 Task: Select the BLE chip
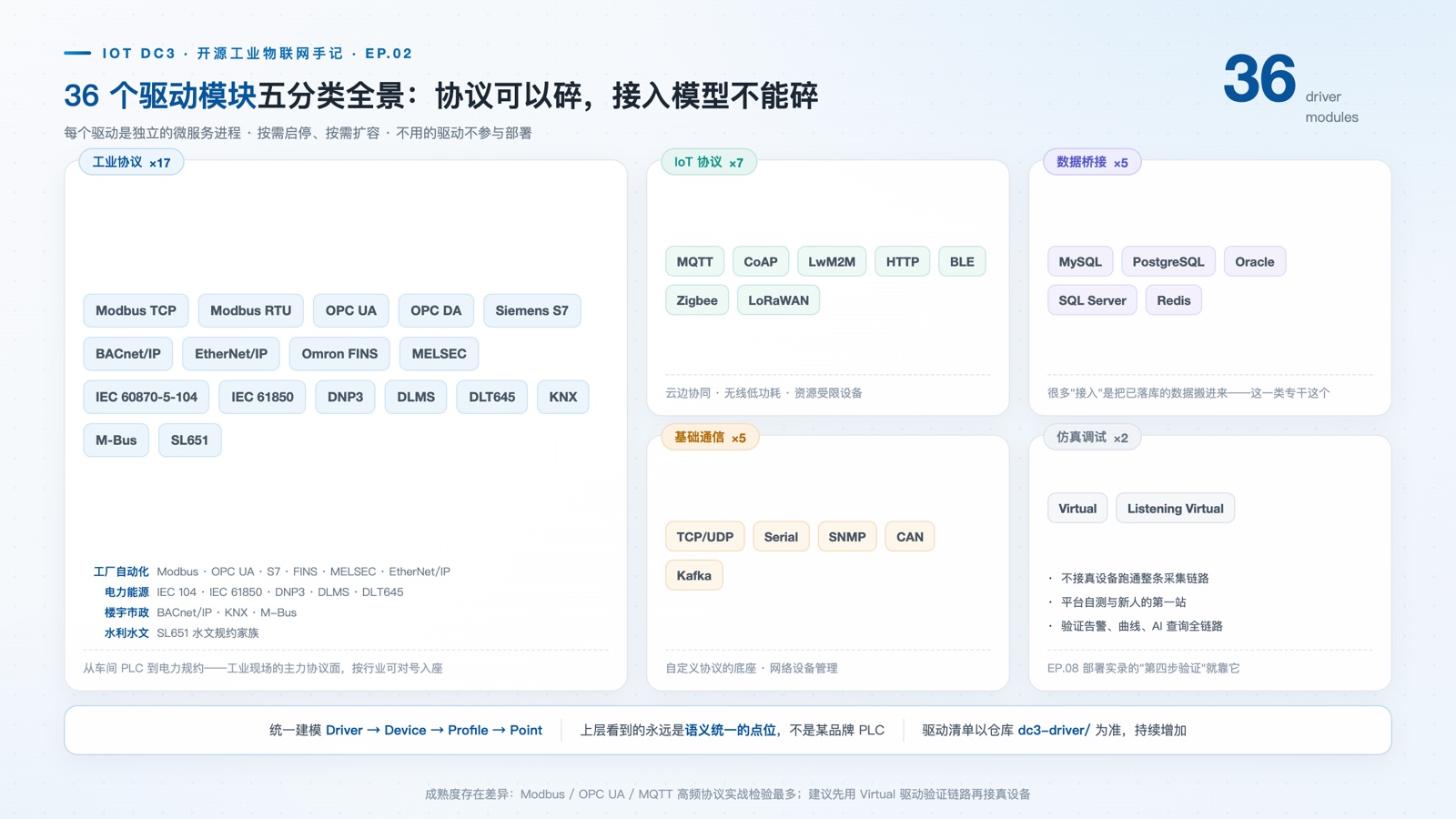point(962,262)
